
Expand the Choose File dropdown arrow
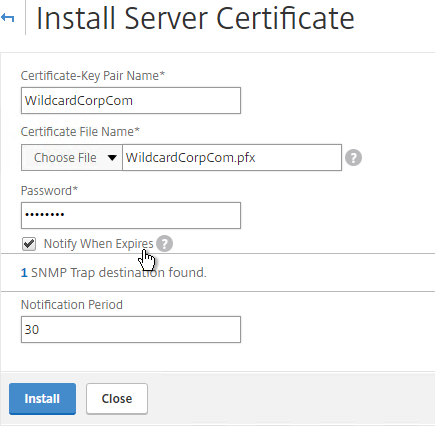coord(112,158)
